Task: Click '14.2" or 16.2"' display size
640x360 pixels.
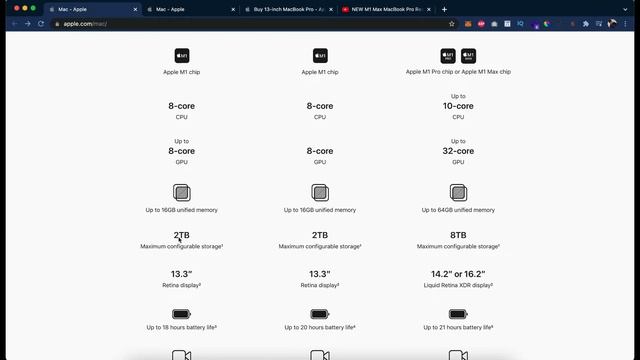Action: tap(458, 274)
